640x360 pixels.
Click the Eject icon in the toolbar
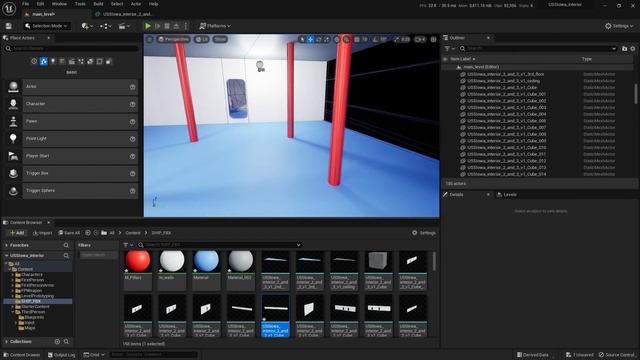pyautogui.click(x=176, y=26)
